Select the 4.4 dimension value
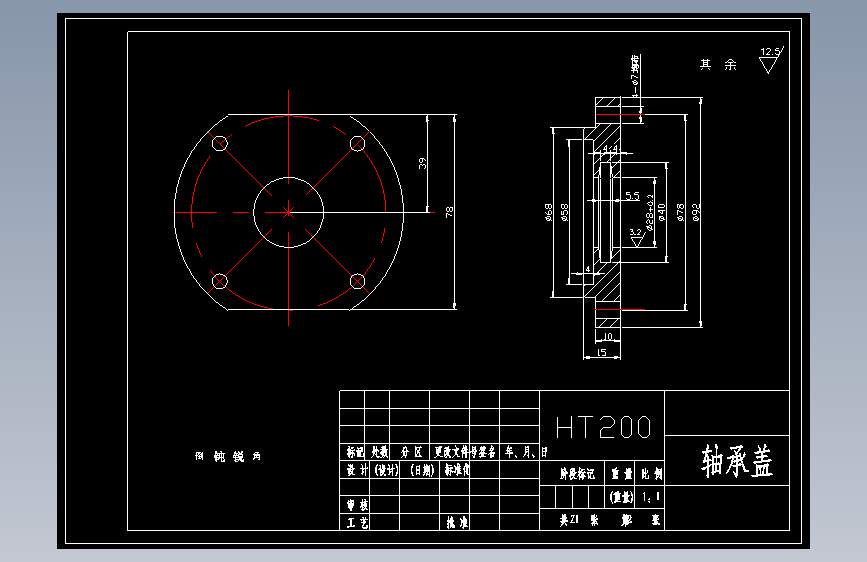 coord(609,148)
